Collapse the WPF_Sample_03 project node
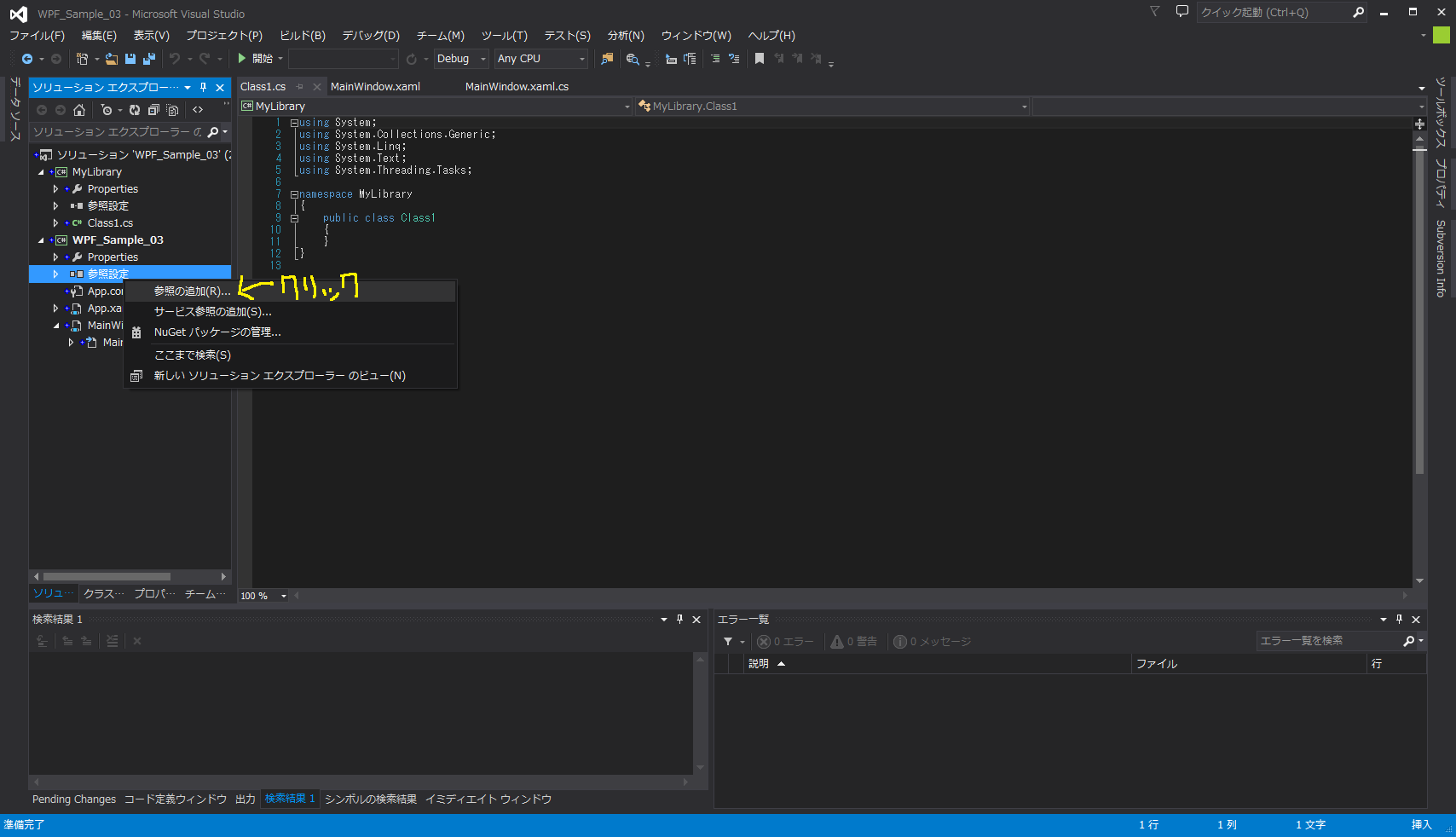 (41, 240)
